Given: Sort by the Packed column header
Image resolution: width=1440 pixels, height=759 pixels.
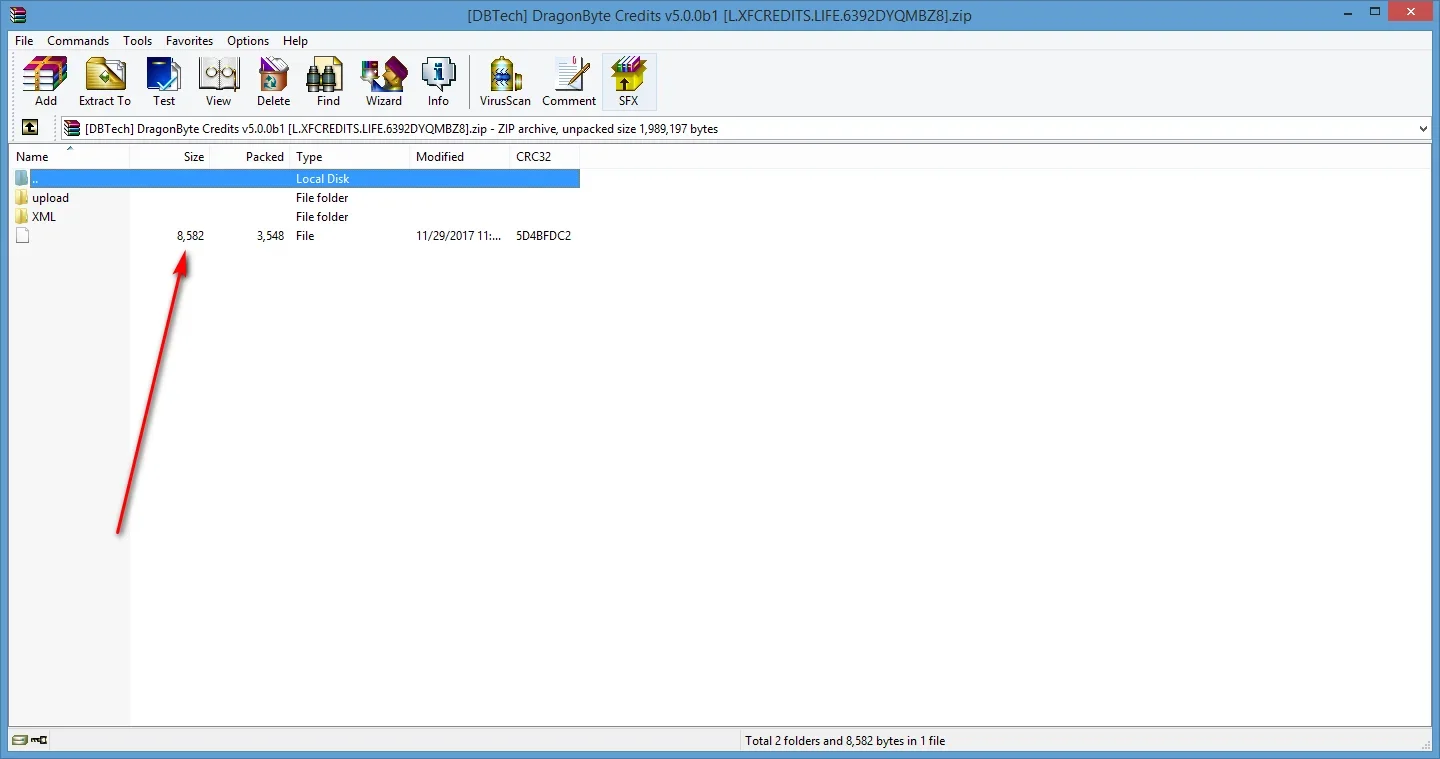Looking at the screenshot, I should [x=250, y=157].
